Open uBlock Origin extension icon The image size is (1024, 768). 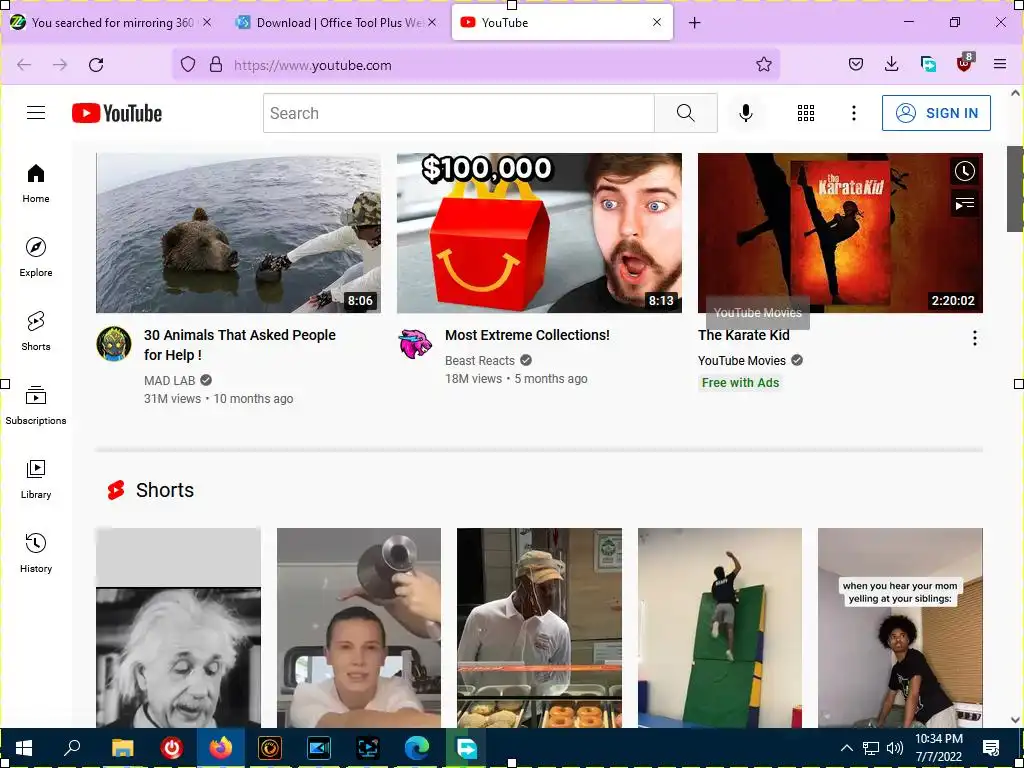click(x=965, y=63)
